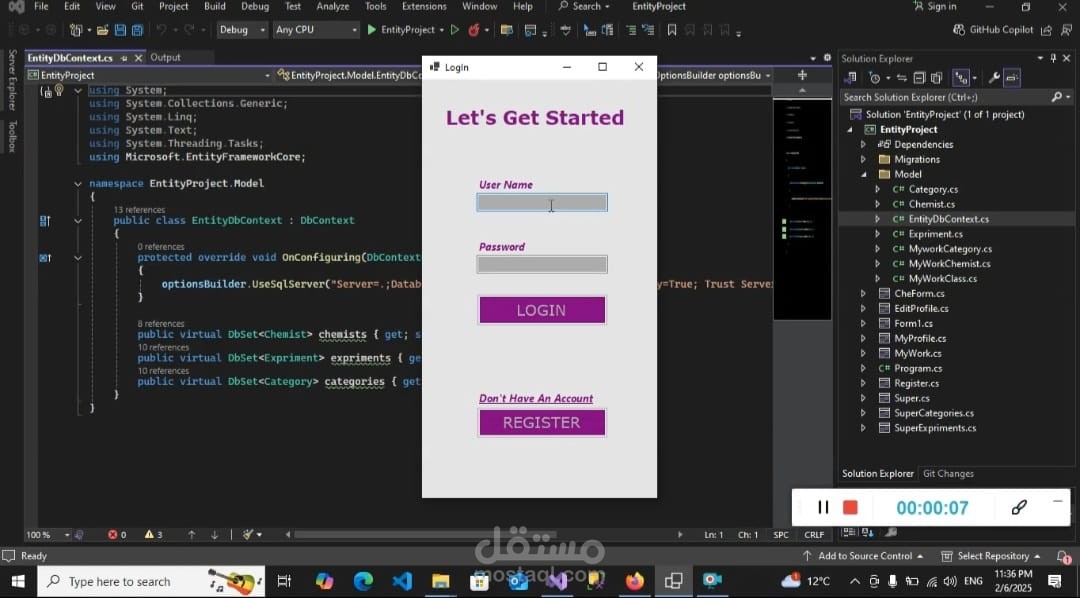Stop the screen recording with red square
Viewport: 1080px width, 598px height.
click(x=850, y=508)
